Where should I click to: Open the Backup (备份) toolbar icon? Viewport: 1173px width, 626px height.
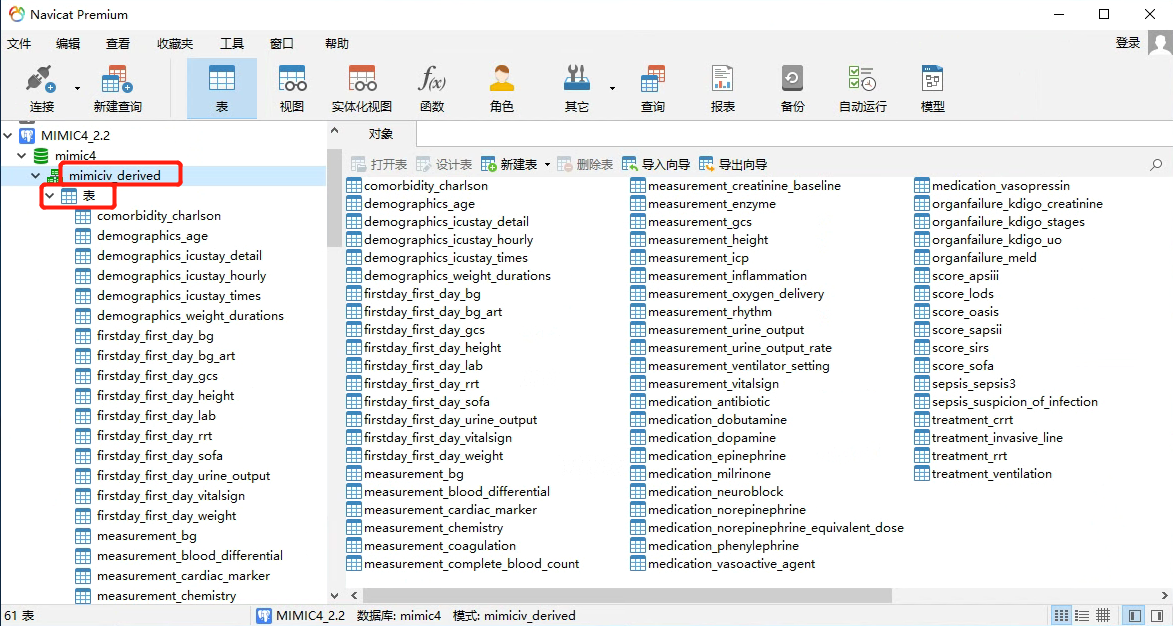(x=792, y=88)
